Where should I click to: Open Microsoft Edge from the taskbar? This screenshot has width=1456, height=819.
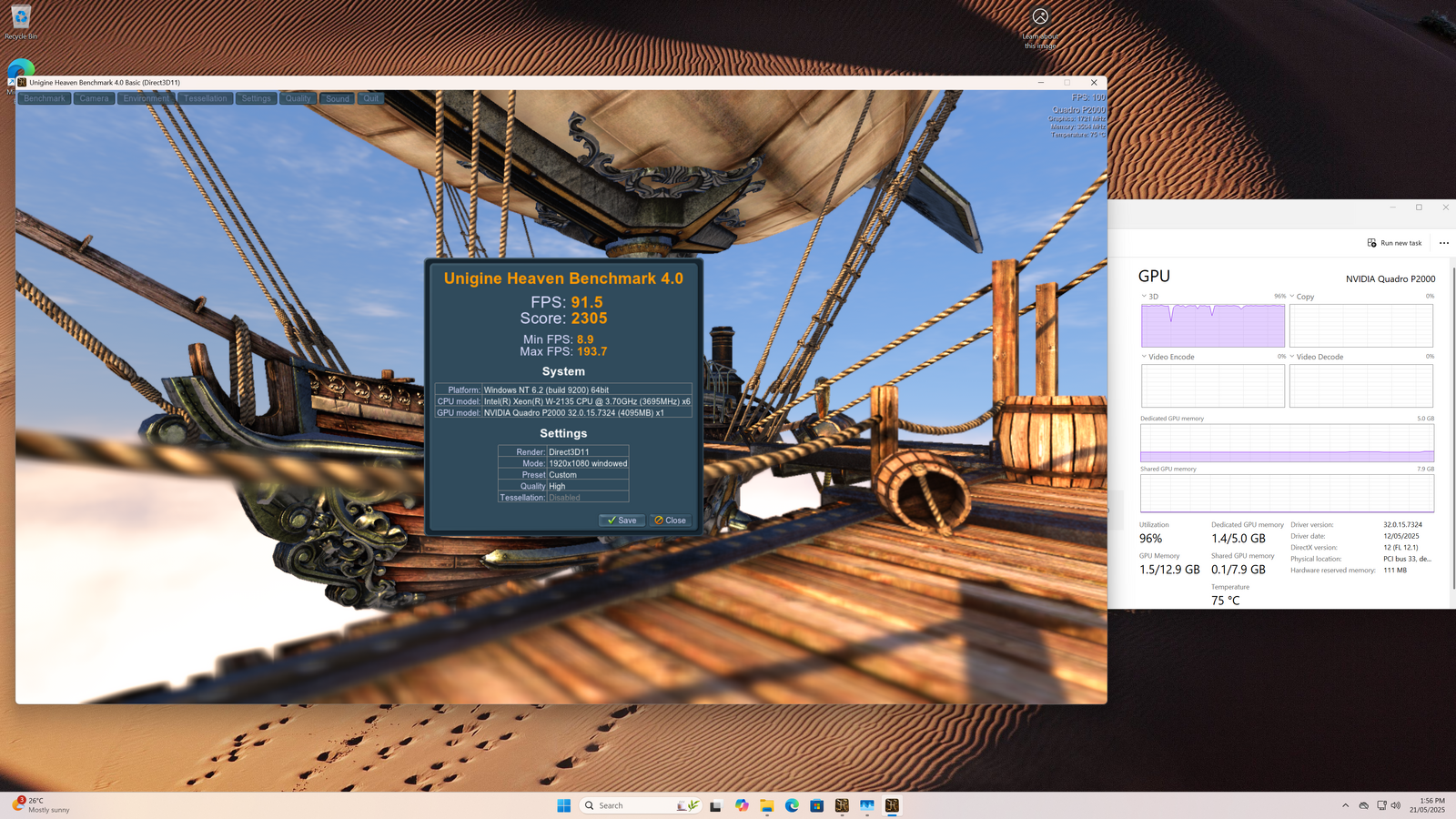click(792, 805)
